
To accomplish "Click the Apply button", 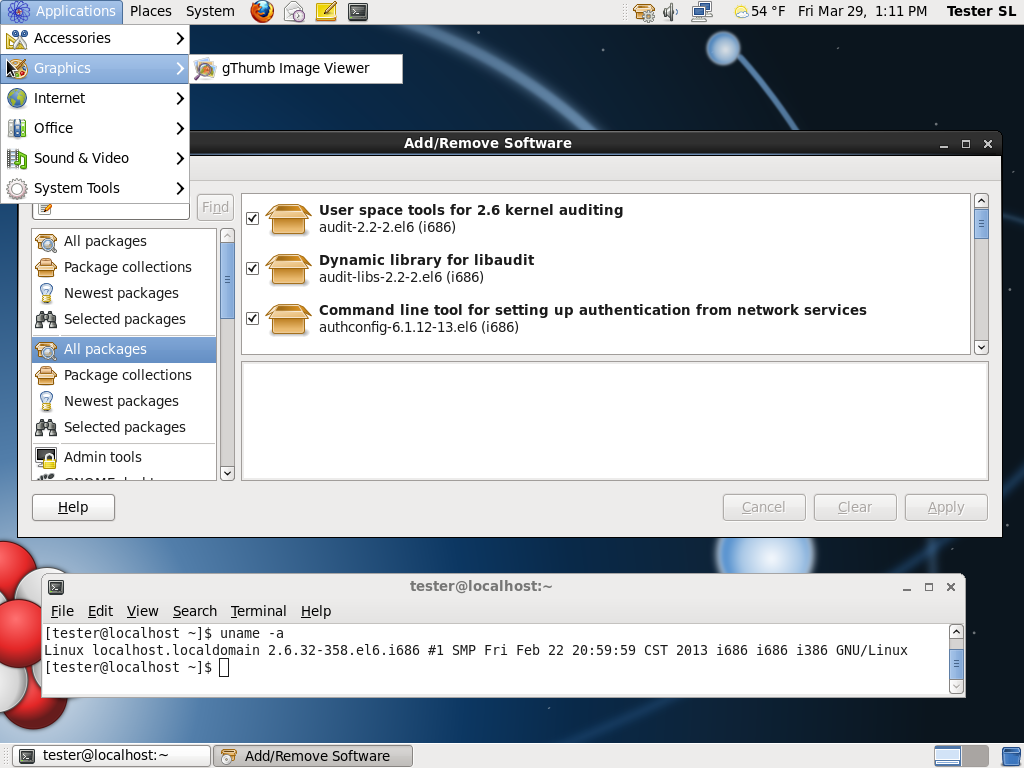I will (946, 507).
